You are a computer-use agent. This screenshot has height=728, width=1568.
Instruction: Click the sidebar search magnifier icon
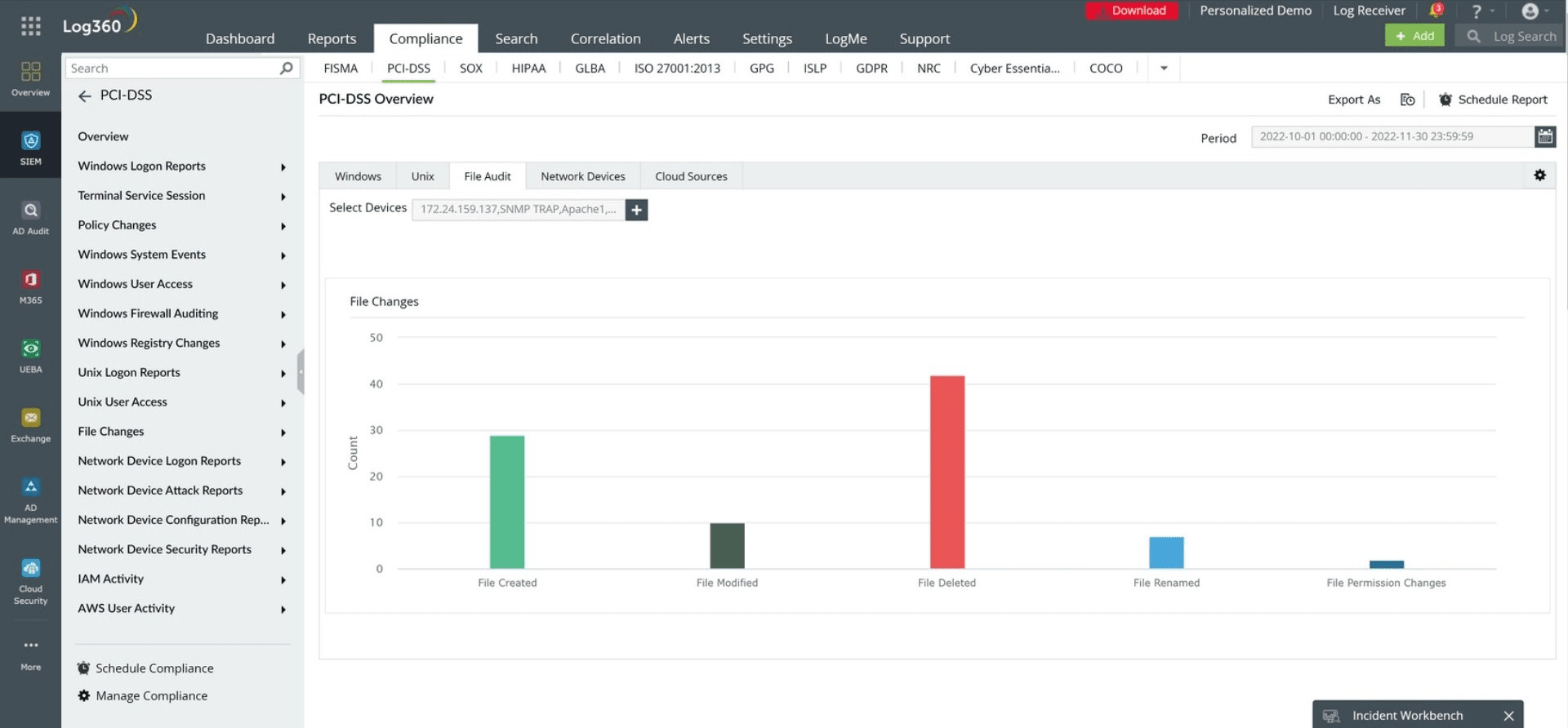pos(286,69)
